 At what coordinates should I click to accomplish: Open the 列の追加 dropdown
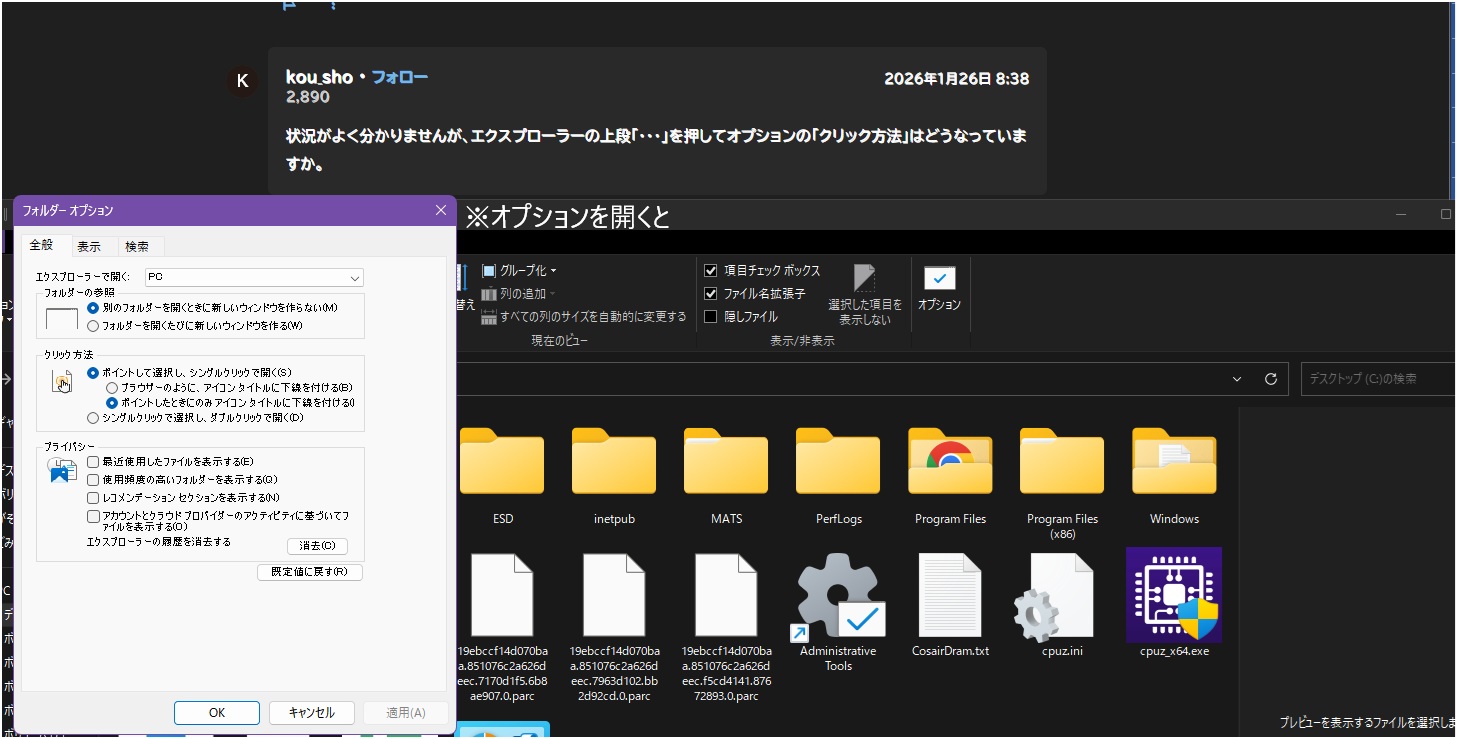[x=519, y=294]
